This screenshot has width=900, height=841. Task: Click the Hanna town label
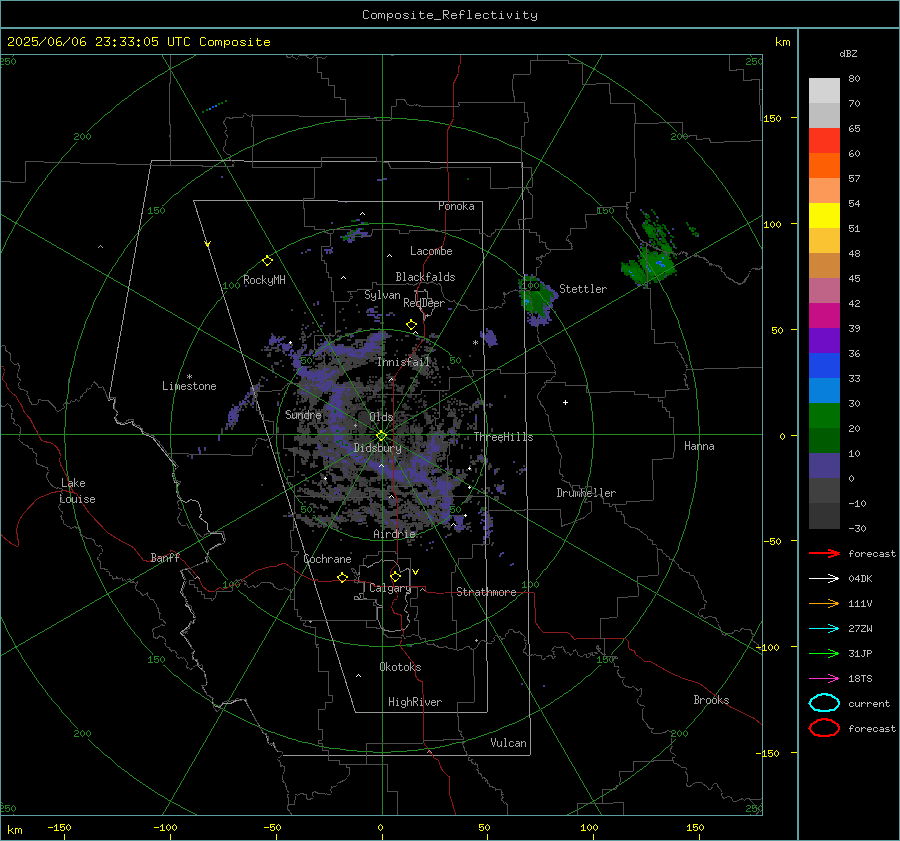click(699, 446)
